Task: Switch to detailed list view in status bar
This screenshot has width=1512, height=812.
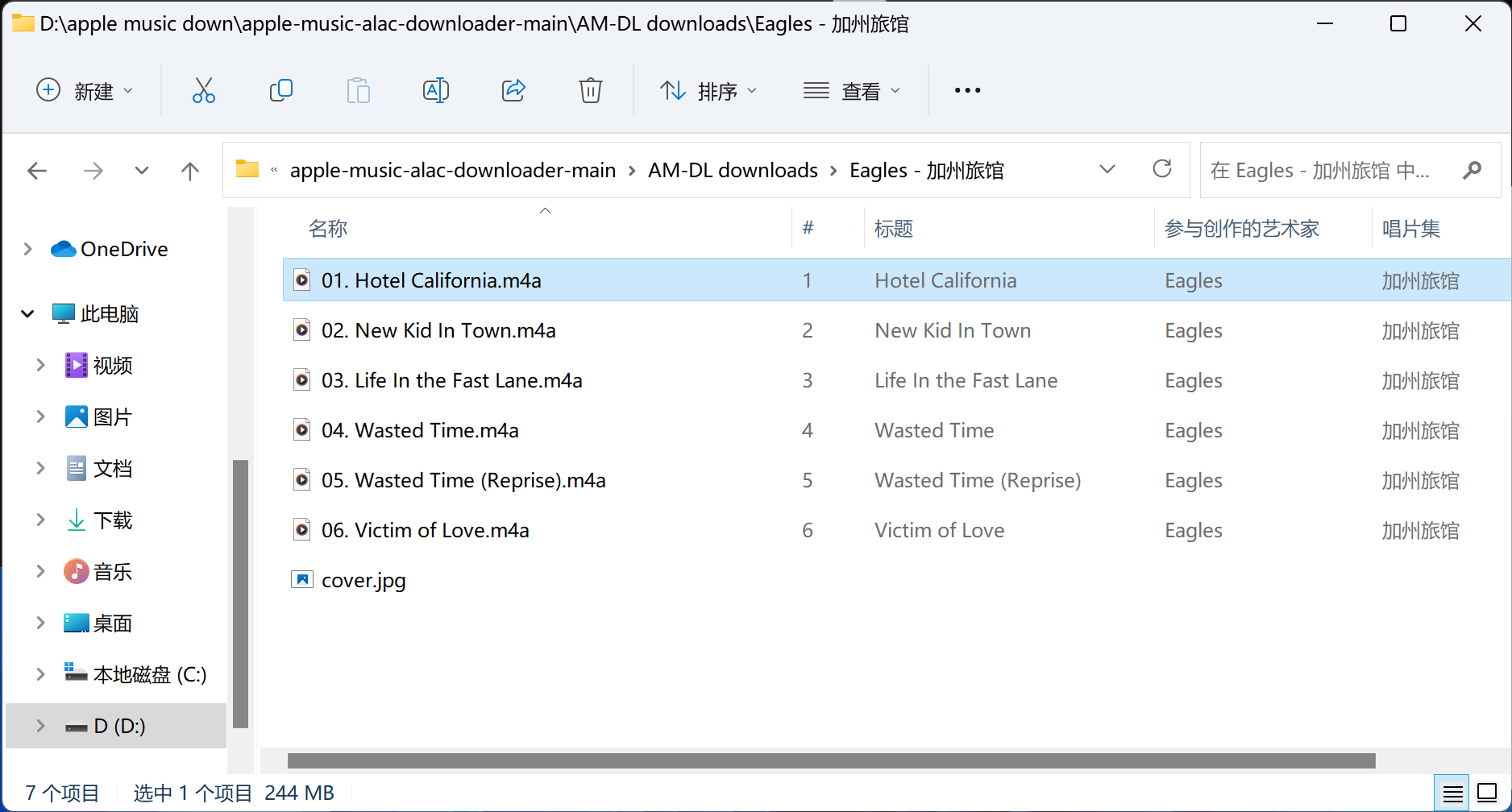Action: click(x=1452, y=793)
